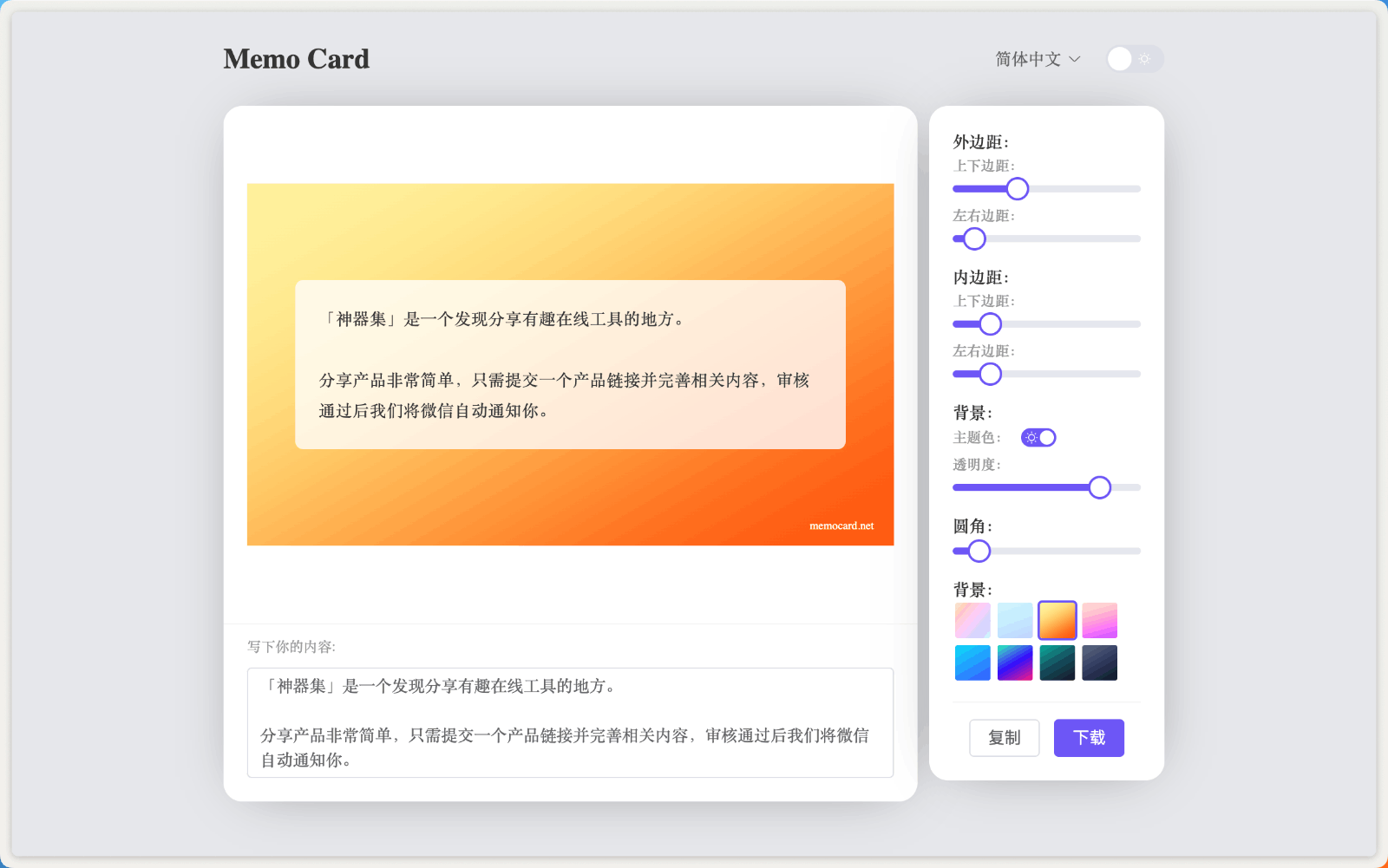Viewport: 1388px width, 868px height.
Task: Click the 透明度 opacity slider handle
Action: click(x=1100, y=486)
